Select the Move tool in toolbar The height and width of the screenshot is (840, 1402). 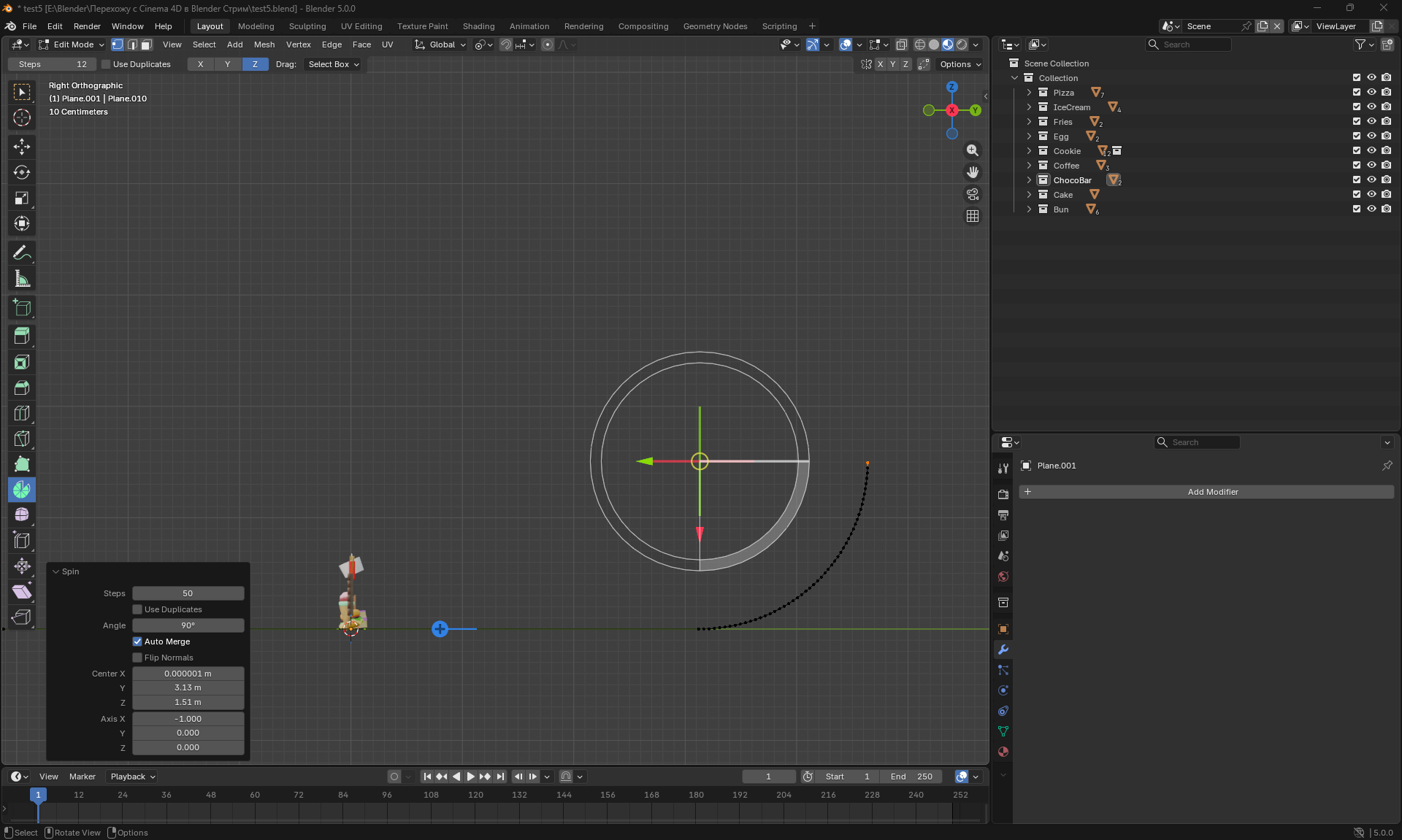pyautogui.click(x=22, y=147)
